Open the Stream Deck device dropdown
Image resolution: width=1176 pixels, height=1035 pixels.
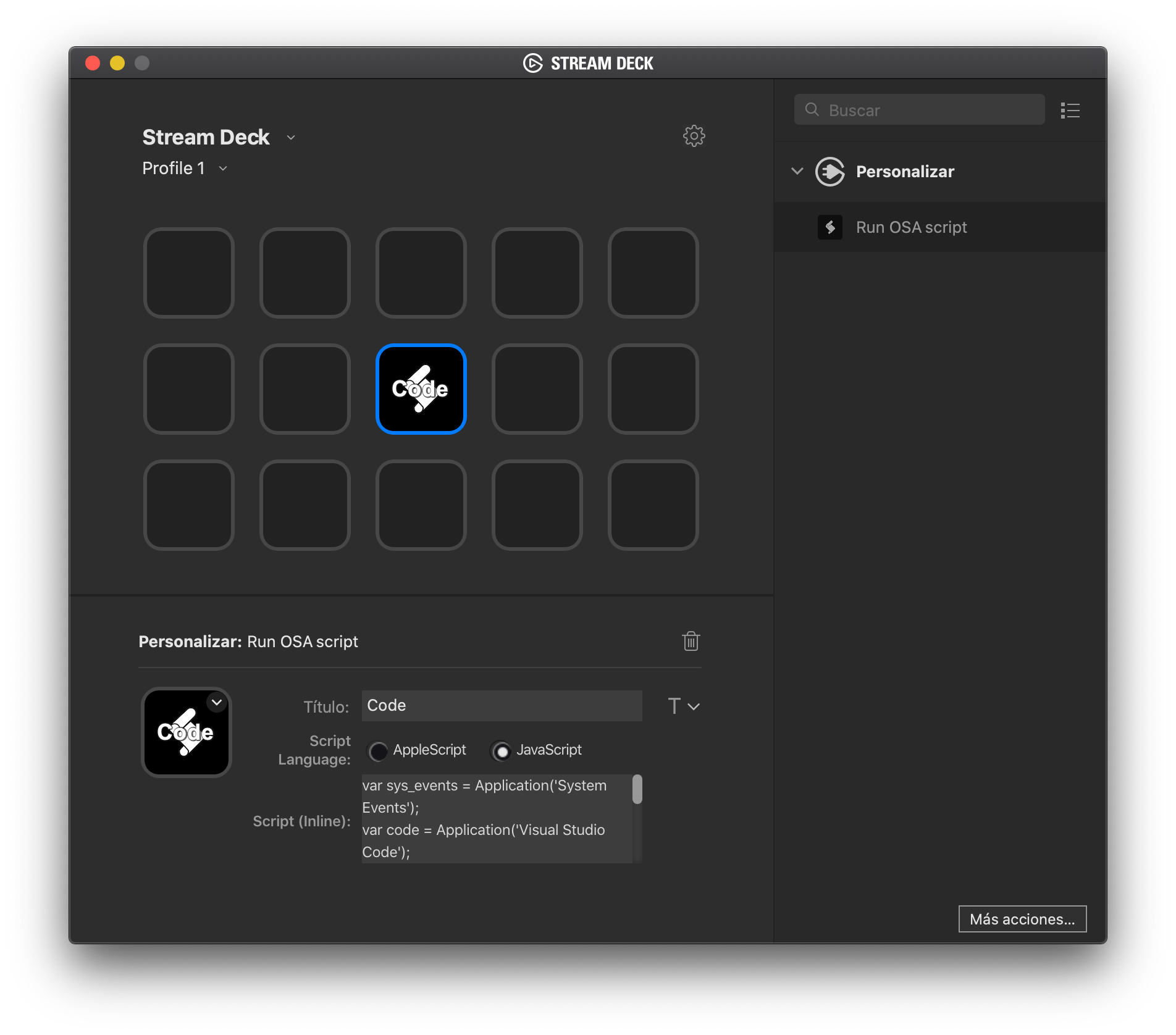(291, 138)
